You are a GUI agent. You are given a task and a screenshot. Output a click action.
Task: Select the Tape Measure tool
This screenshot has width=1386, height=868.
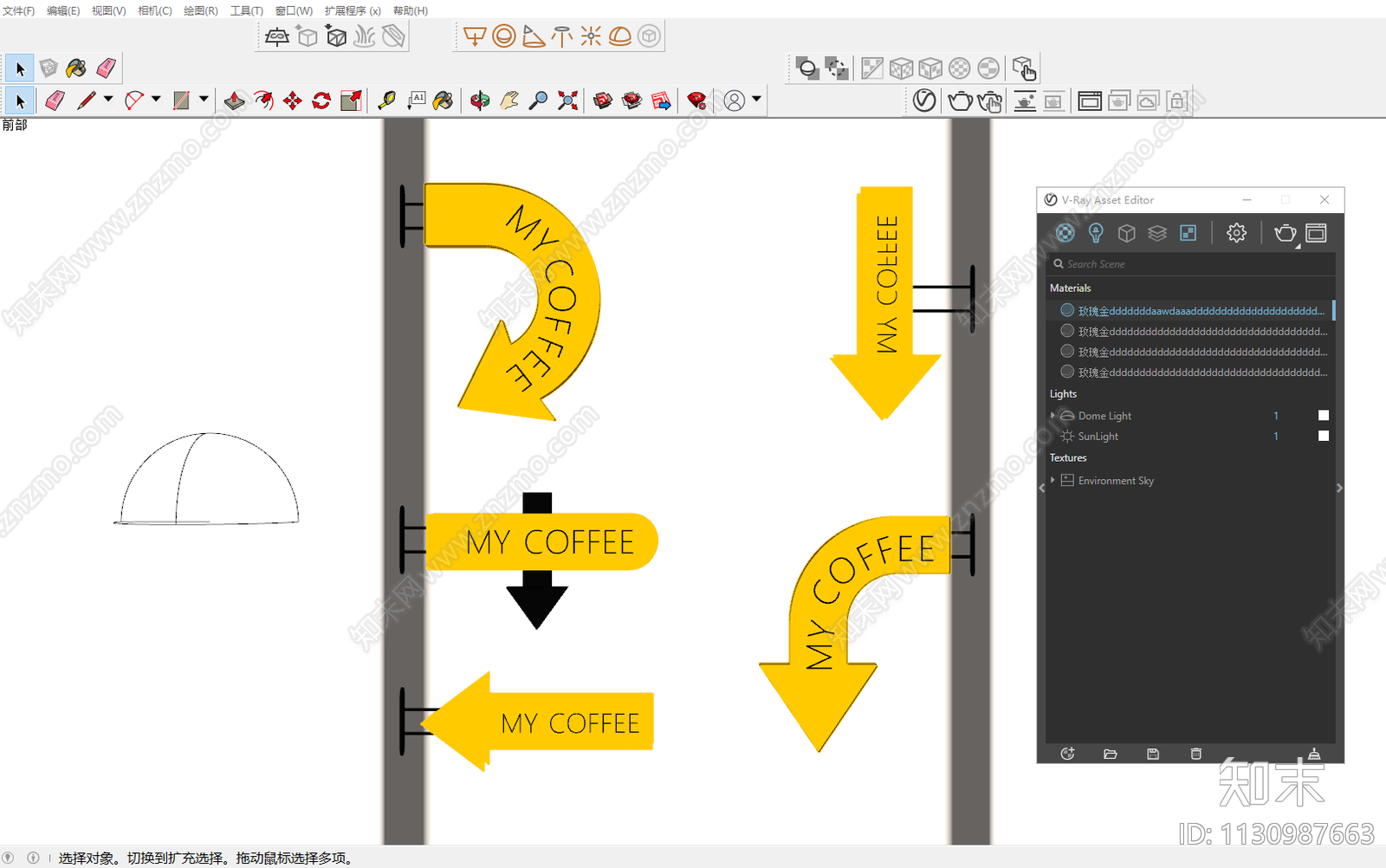click(386, 100)
